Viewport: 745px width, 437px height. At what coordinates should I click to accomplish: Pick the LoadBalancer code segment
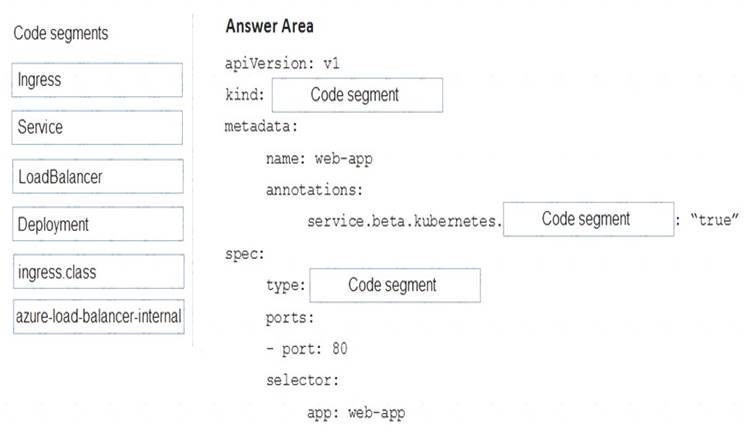tap(98, 176)
